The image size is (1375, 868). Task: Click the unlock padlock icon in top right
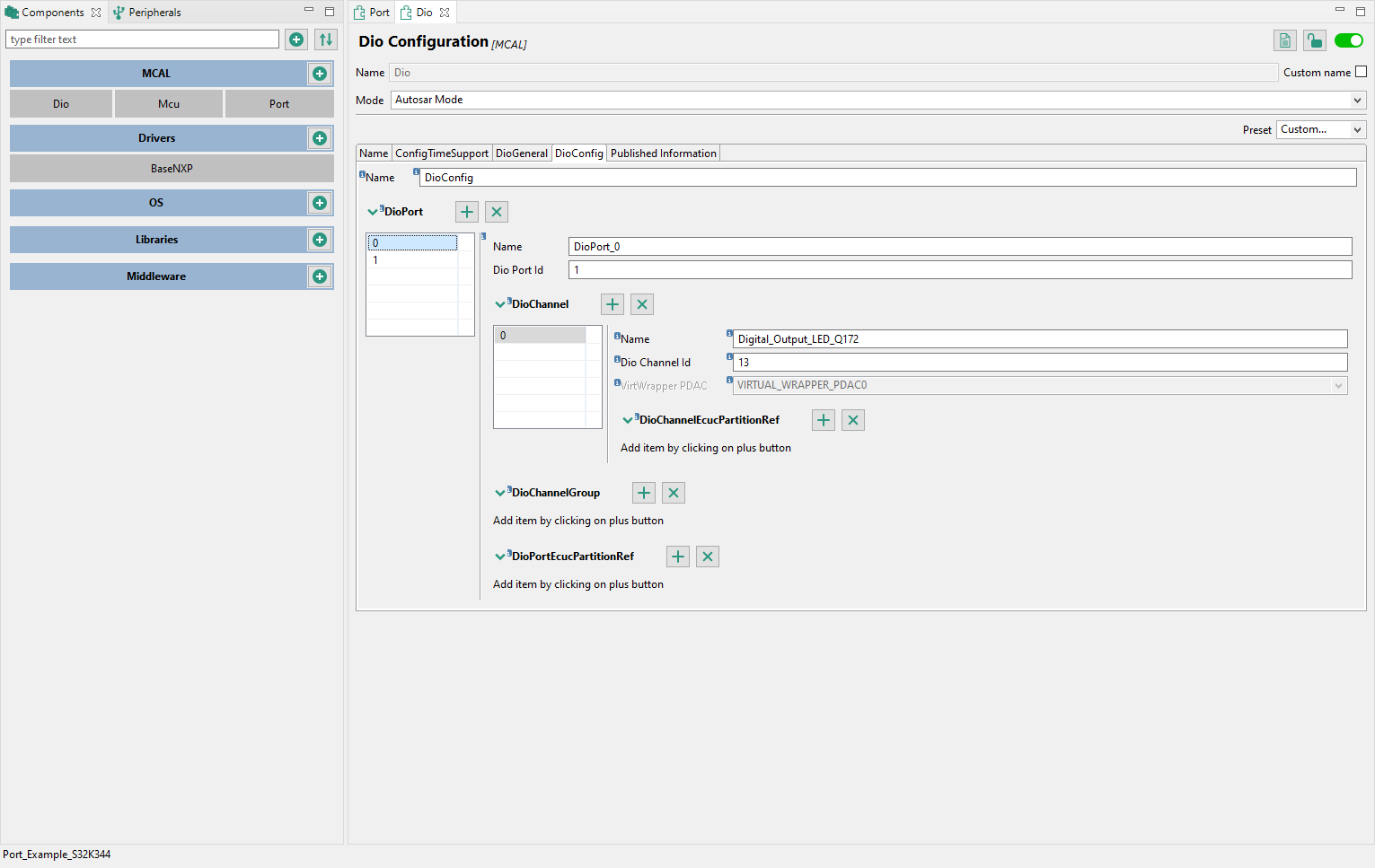tap(1314, 40)
